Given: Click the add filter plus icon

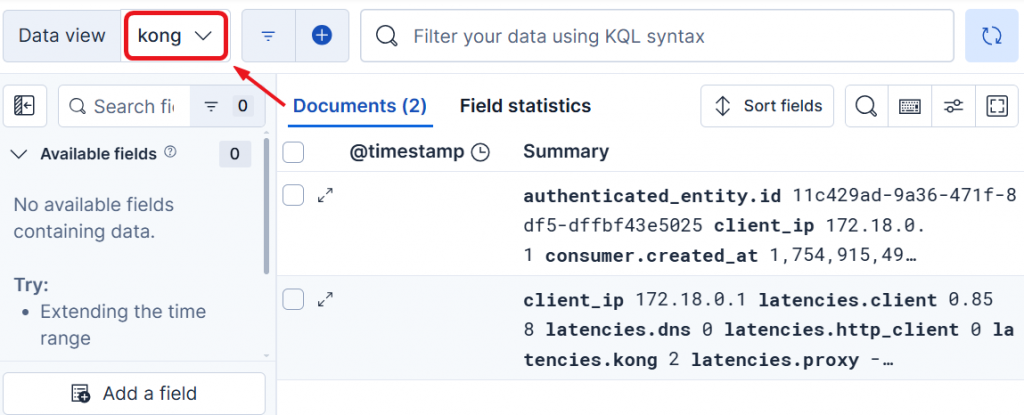Looking at the screenshot, I should [322, 36].
